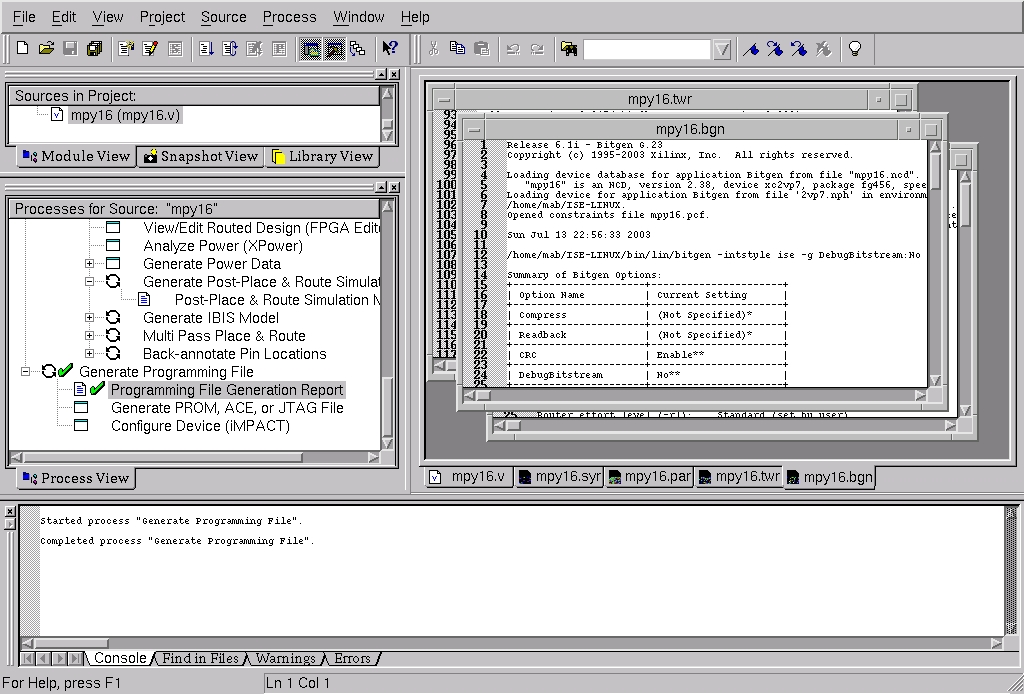This screenshot has width=1024, height=694.
Task: Select Configure Device (iMPACT) process
Action: click(200, 426)
